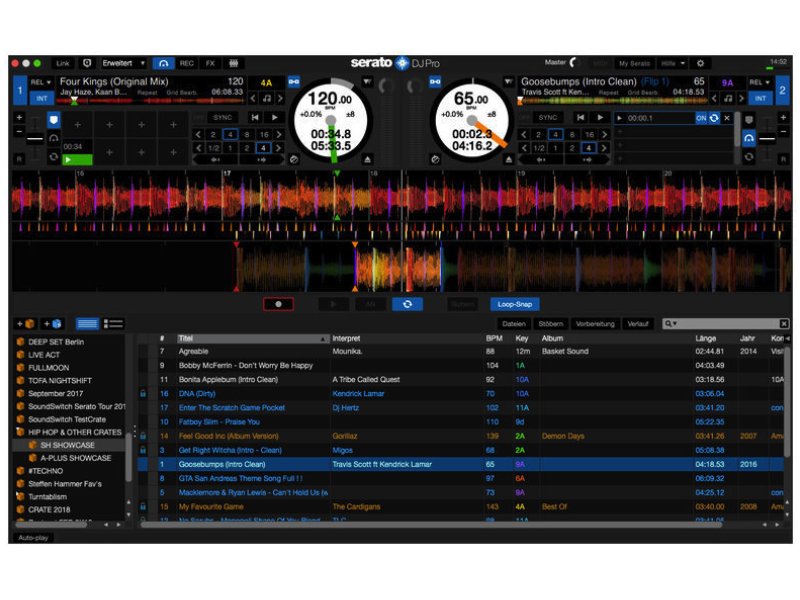Select deck 1 loop tab icon
This screenshot has height=600, width=800.
click(54, 157)
